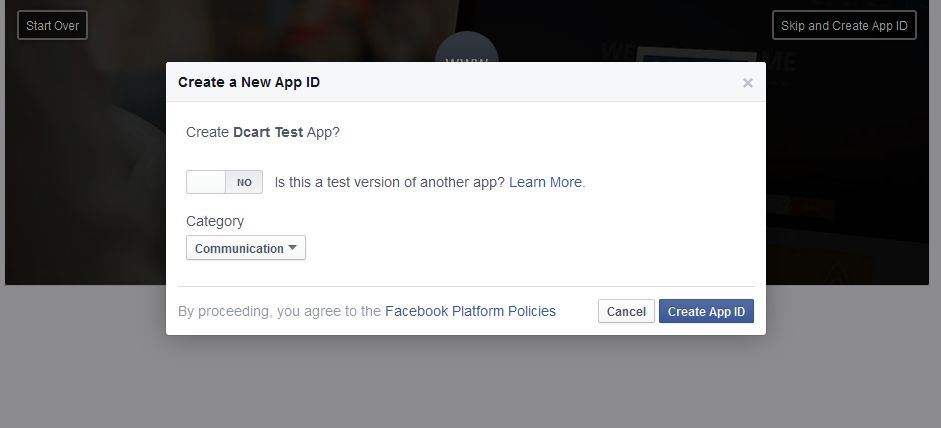Viewport: 941px width, 428px height.
Task: Click the WWW website platform icon
Action: [467, 50]
